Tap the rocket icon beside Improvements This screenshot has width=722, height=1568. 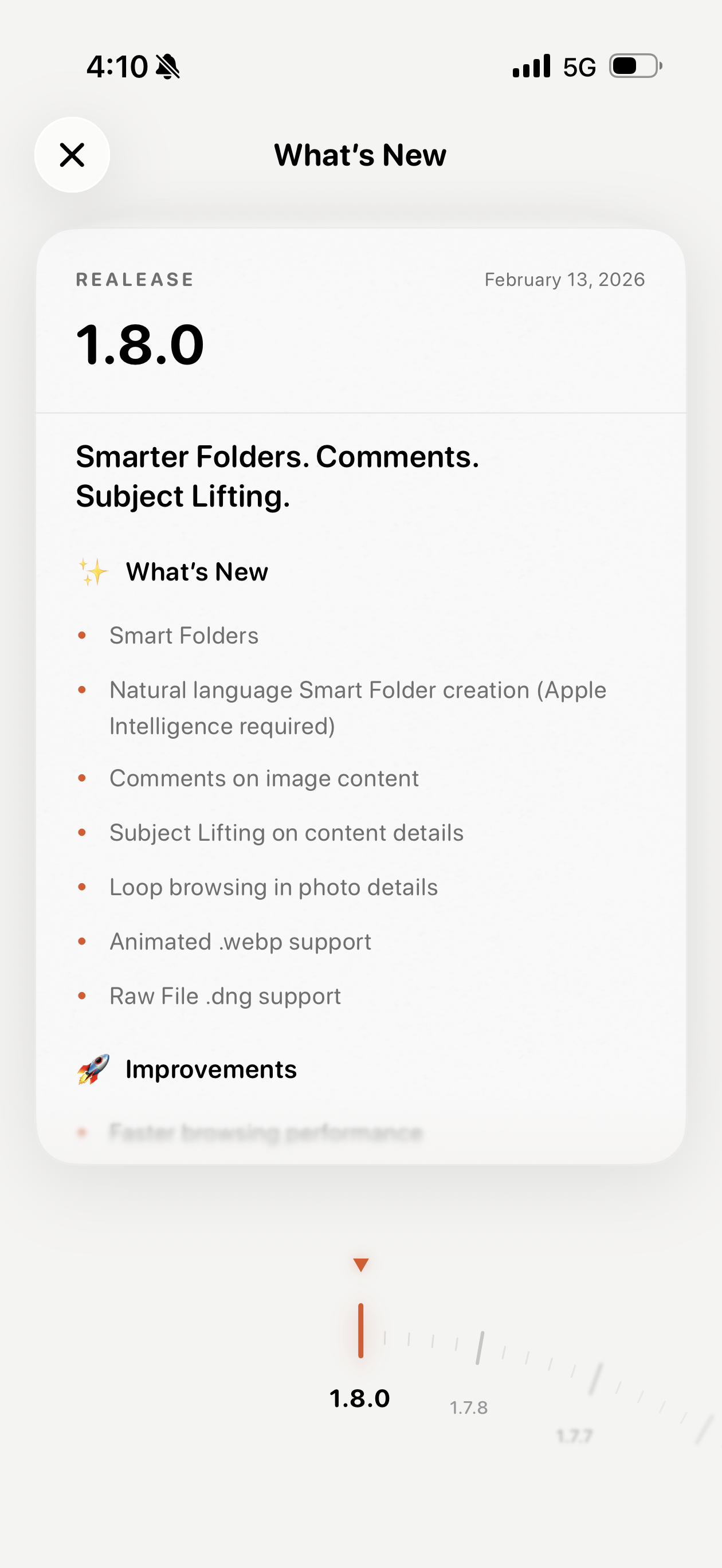pyautogui.click(x=93, y=1069)
